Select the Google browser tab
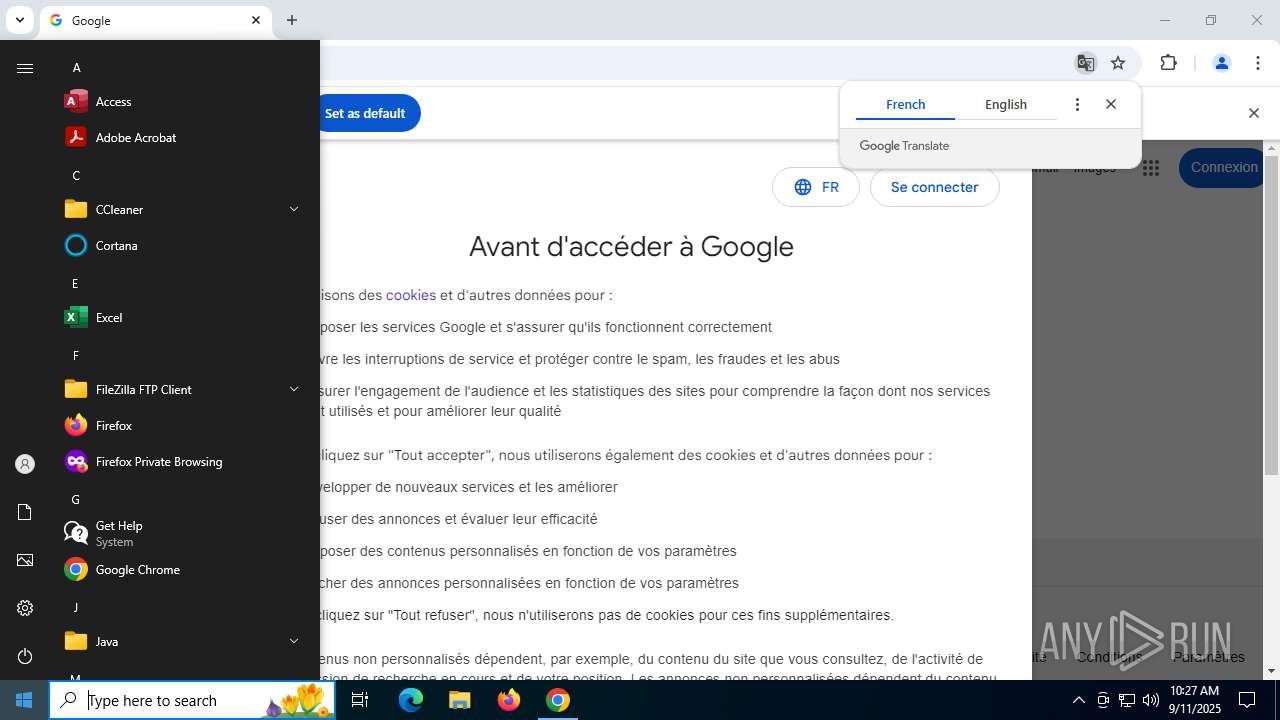 coord(155,20)
